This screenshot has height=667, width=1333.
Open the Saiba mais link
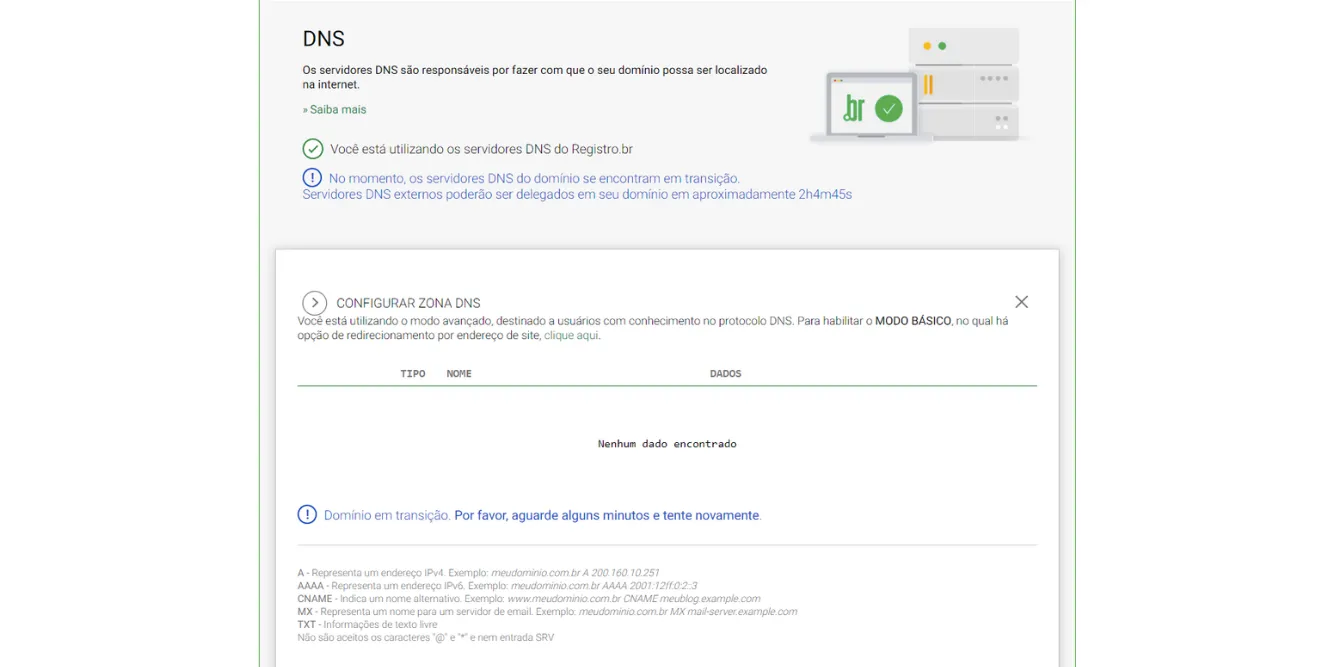[x=337, y=110]
